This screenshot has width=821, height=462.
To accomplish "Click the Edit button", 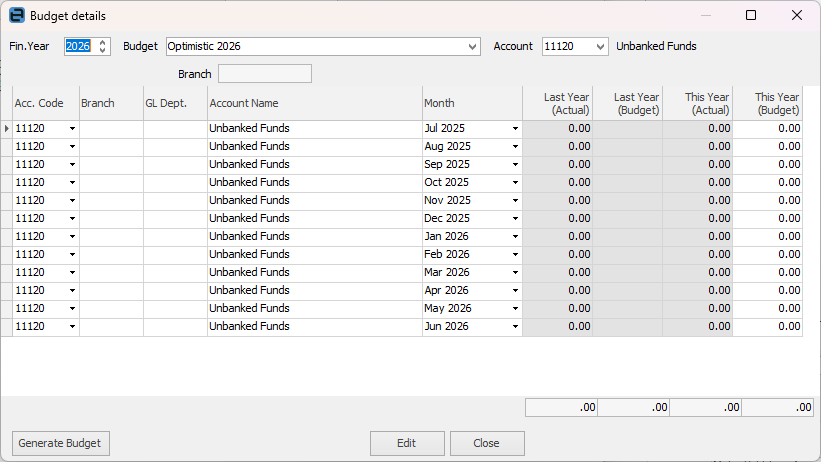I will [x=407, y=443].
